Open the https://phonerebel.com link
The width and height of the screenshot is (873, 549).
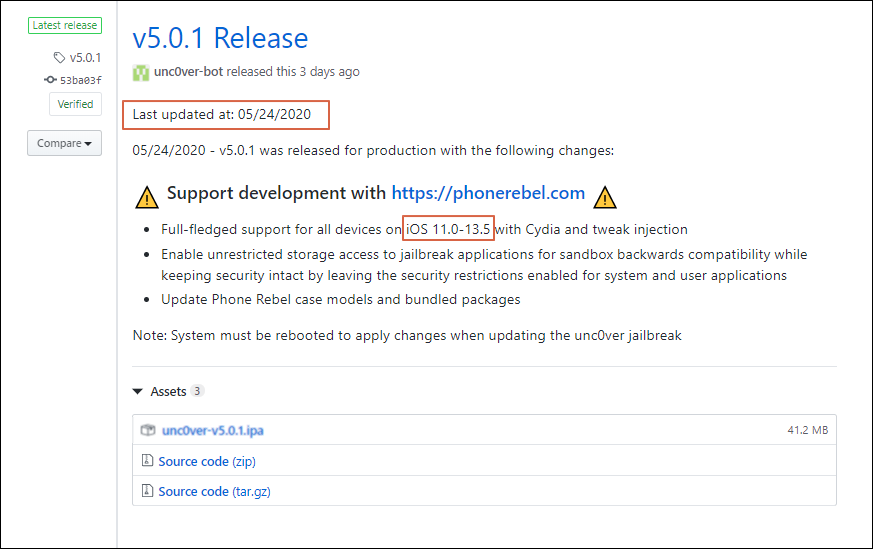tap(488, 193)
